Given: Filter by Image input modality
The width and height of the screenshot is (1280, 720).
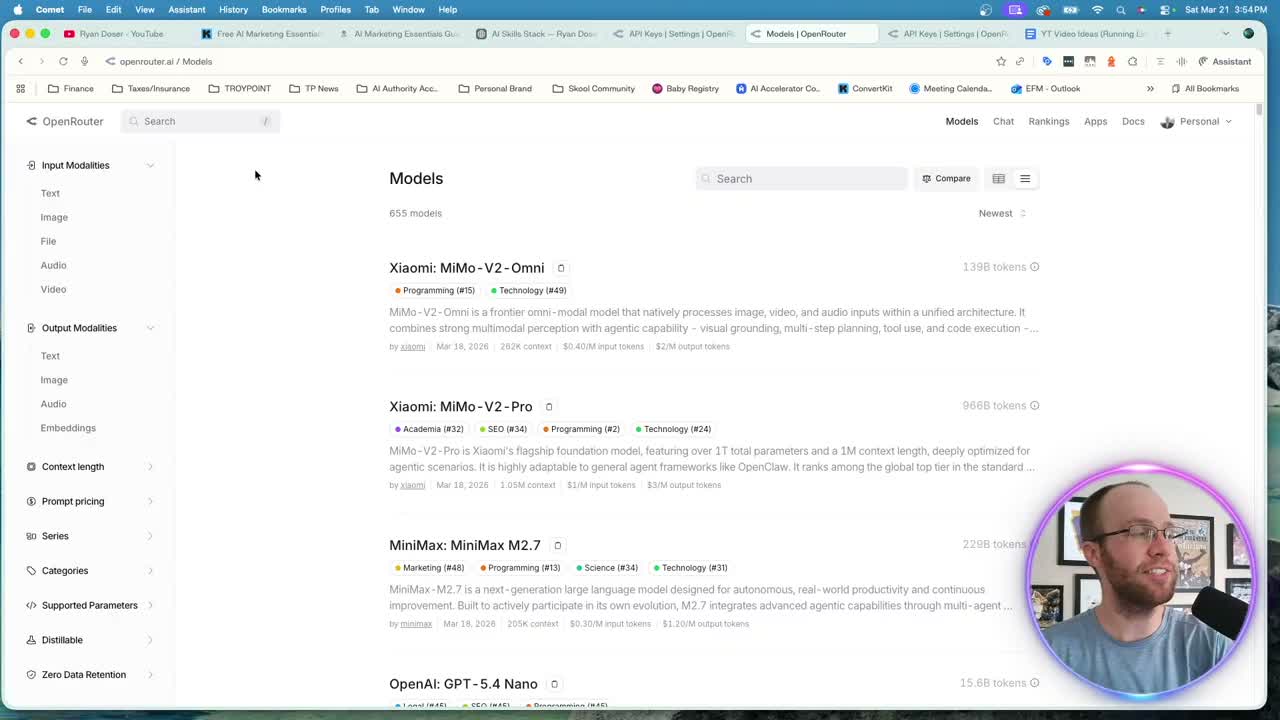Looking at the screenshot, I should point(54,217).
